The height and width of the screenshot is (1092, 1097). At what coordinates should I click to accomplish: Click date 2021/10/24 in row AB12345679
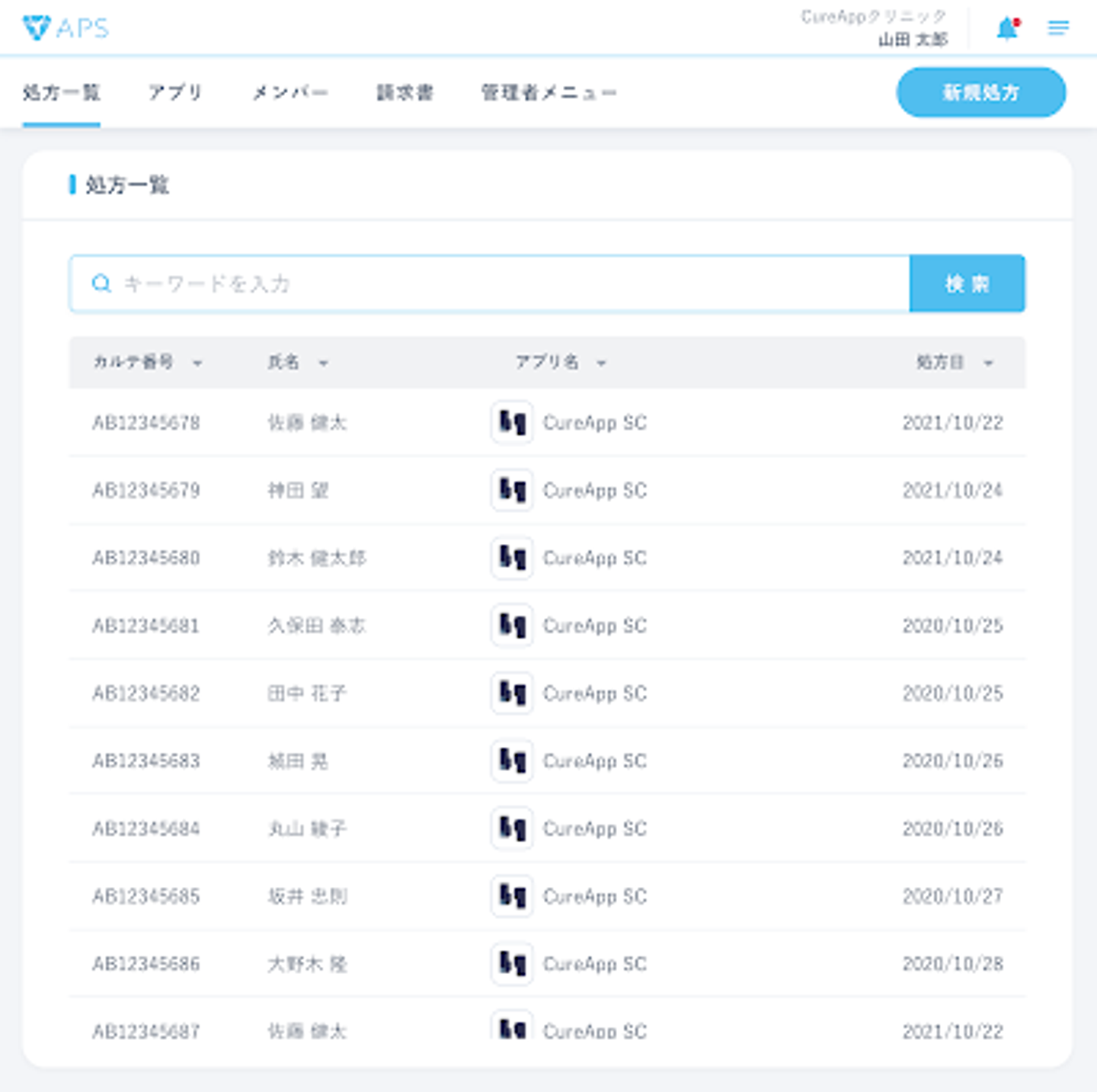pyautogui.click(x=953, y=491)
